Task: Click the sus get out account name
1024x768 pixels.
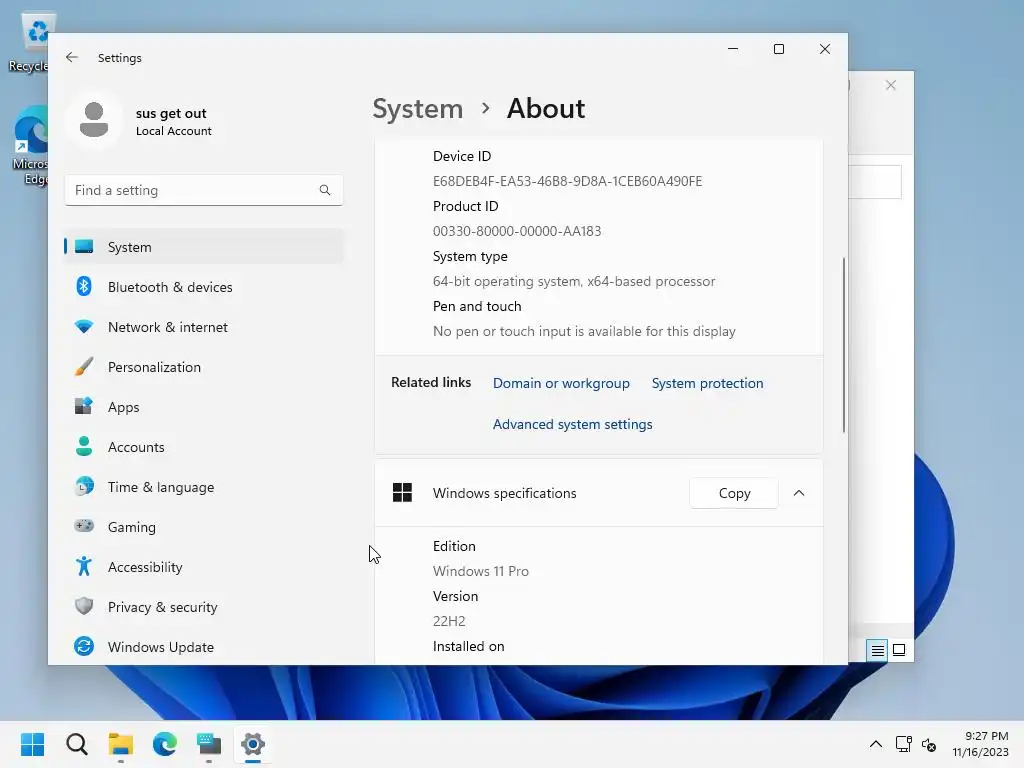Action: coord(171,113)
